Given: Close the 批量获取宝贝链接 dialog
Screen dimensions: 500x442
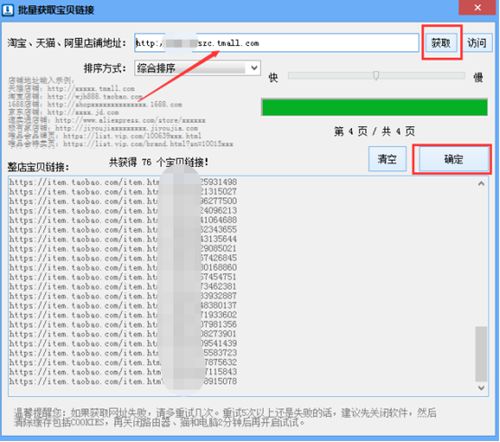Looking at the screenshot, I should click(x=477, y=7).
